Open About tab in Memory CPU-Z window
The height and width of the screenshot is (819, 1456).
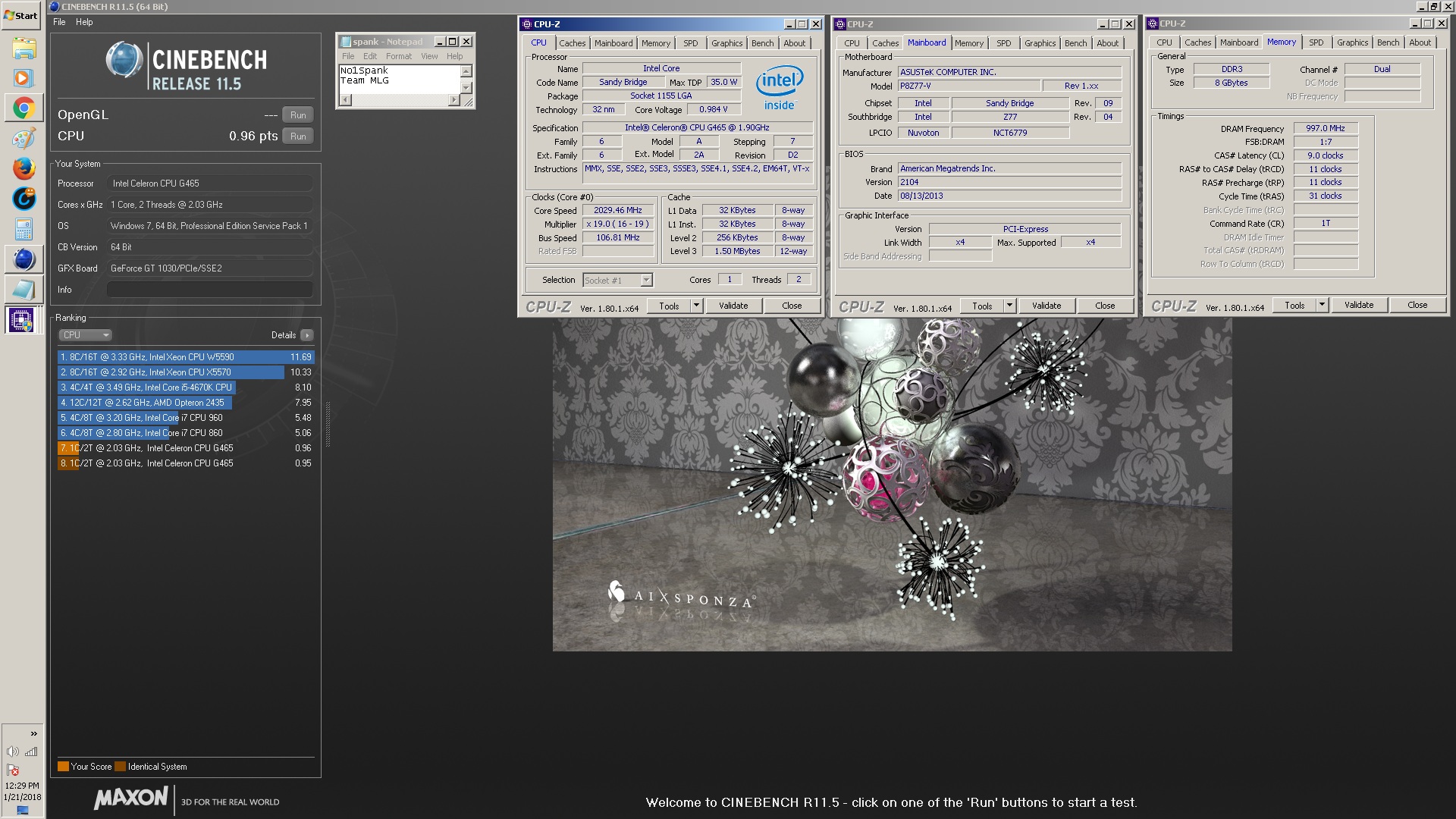tap(1420, 42)
